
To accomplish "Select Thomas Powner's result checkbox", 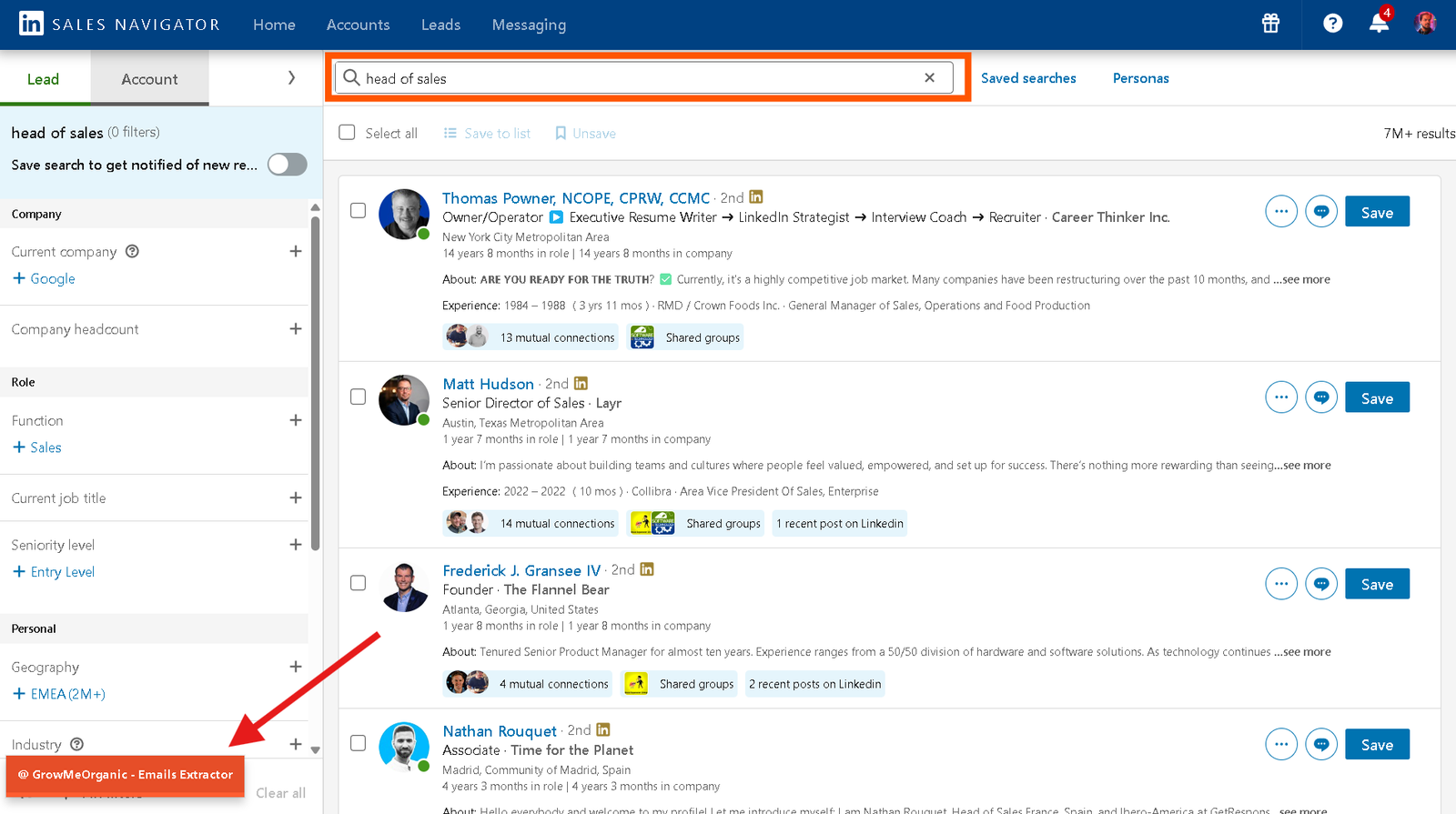I will [x=359, y=210].
